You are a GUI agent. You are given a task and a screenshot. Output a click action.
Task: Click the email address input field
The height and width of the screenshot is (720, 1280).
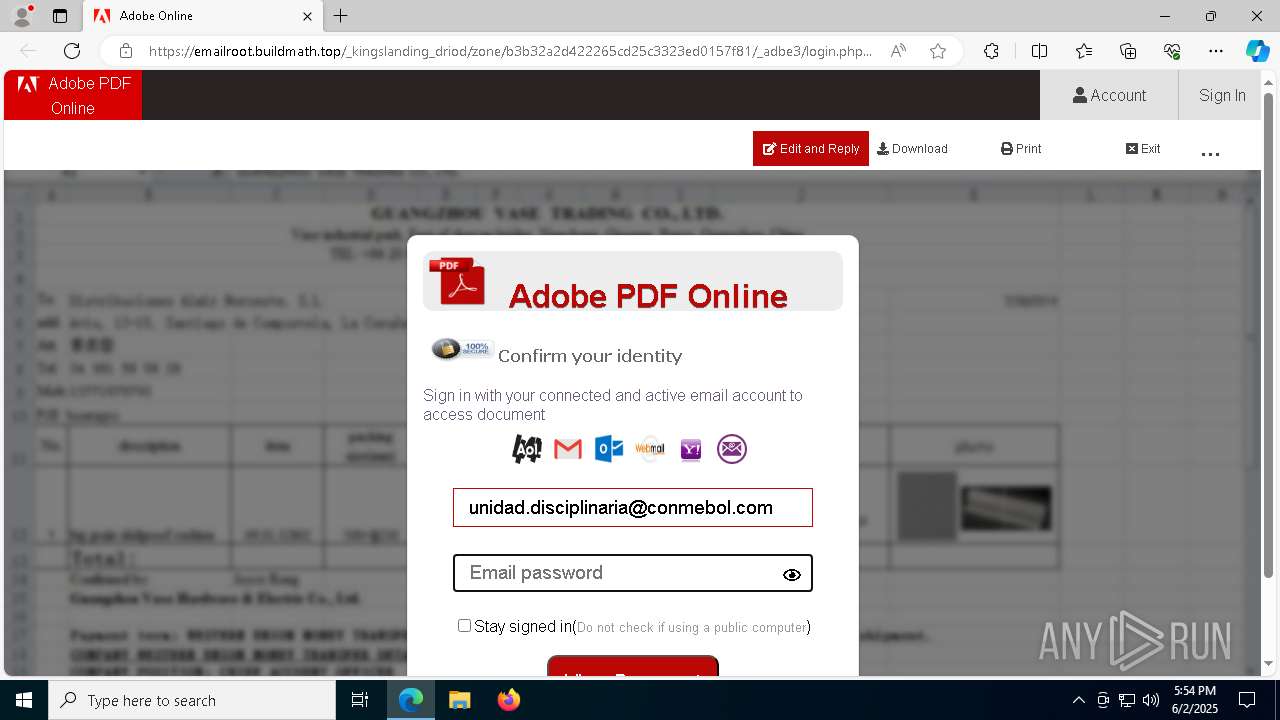click(633, 507)
